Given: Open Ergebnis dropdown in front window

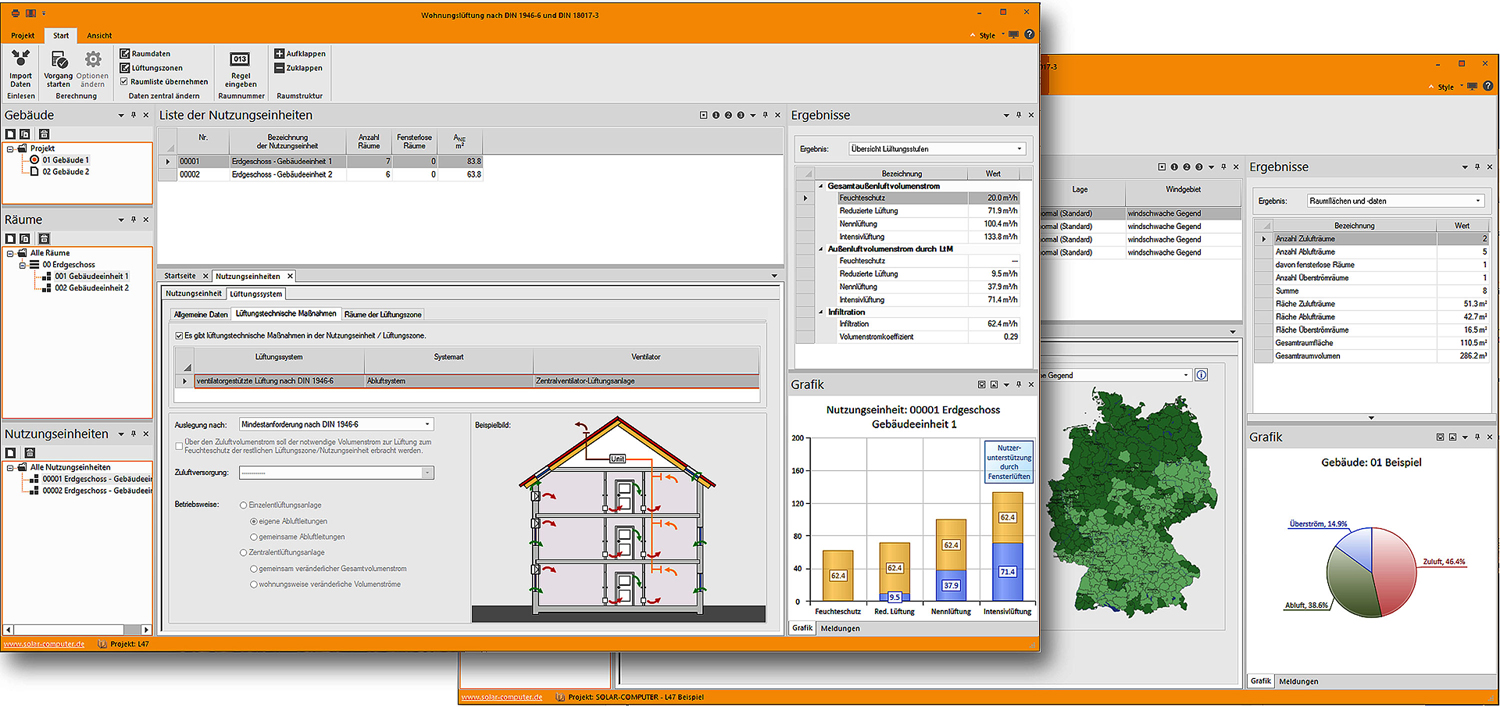Looking at the screenshot, I should coord(937,149).
